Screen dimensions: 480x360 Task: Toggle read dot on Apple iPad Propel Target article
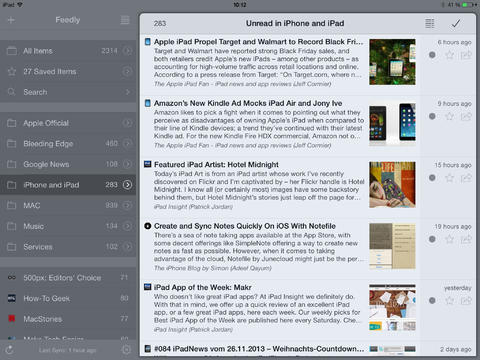(432, 55)
